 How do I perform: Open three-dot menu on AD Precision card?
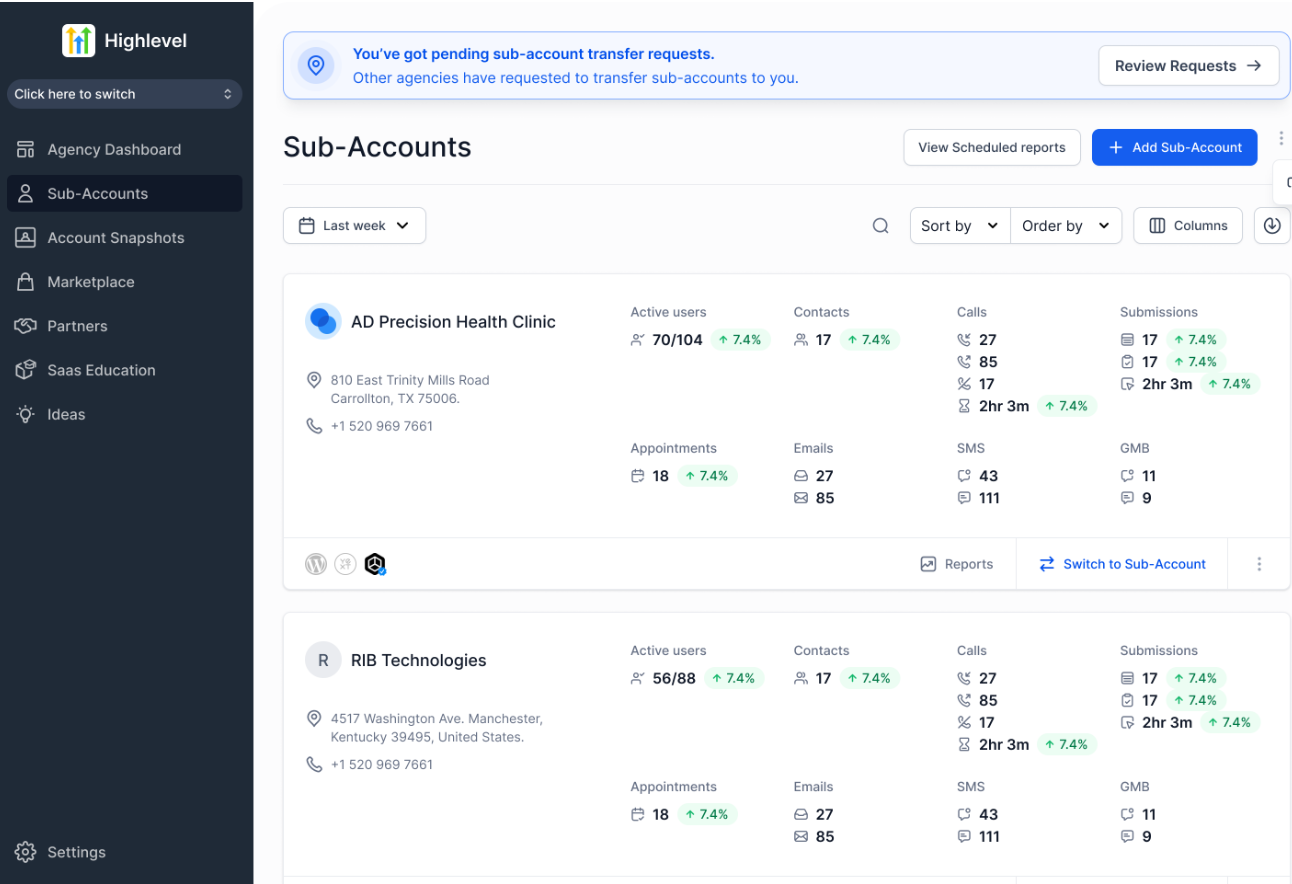(1259, 564)
